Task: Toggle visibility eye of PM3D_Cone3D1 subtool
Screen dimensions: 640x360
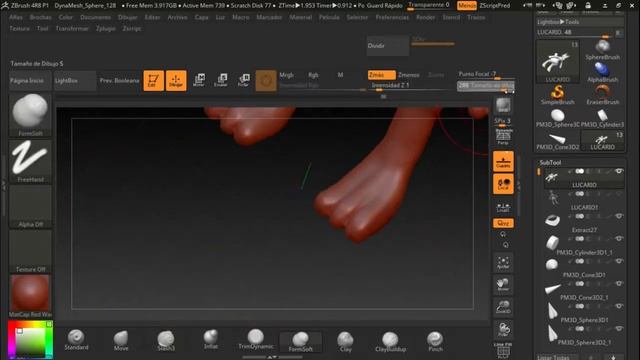Action: 619,261
